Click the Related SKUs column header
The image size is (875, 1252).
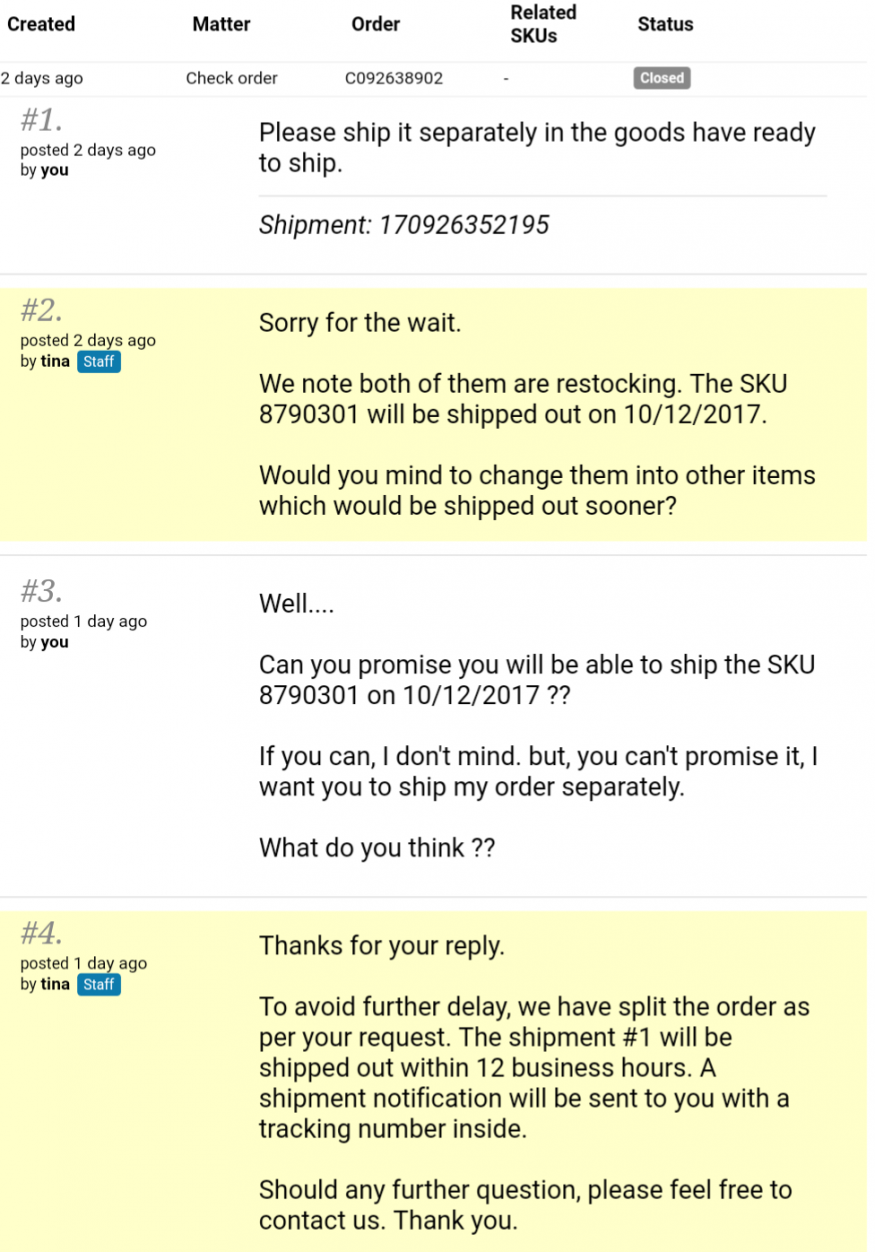(x=543, y=24)
